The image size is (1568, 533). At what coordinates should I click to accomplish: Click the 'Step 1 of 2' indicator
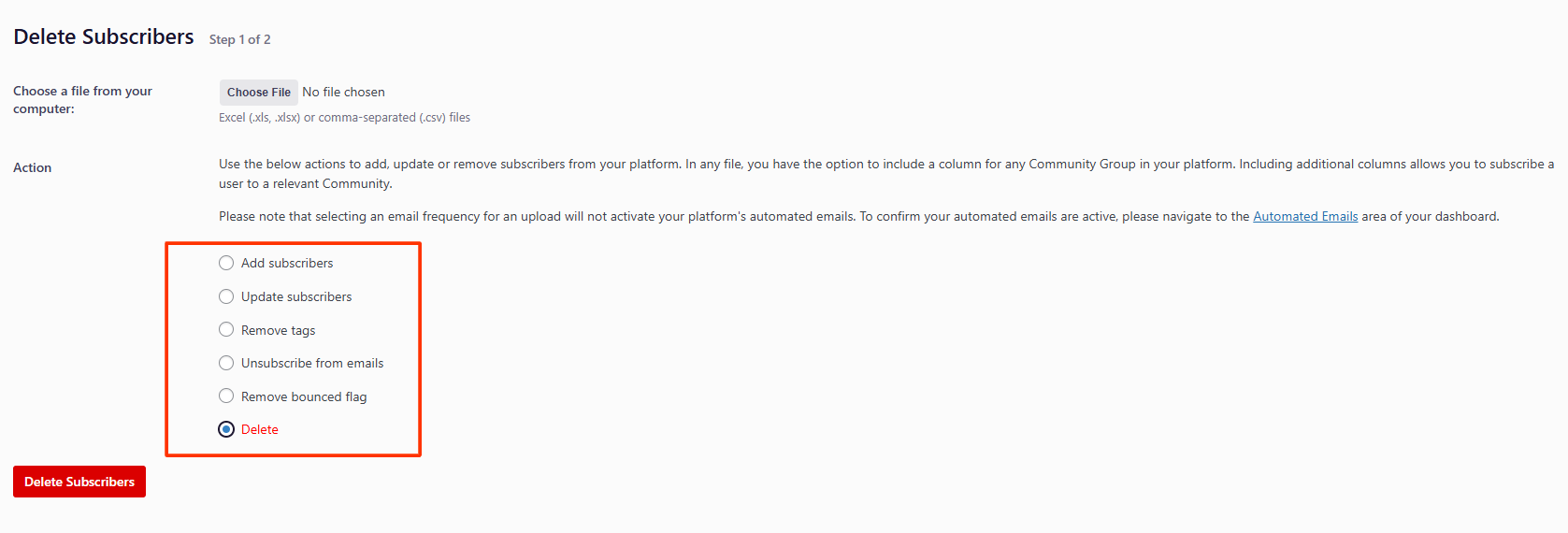point(240,39)
